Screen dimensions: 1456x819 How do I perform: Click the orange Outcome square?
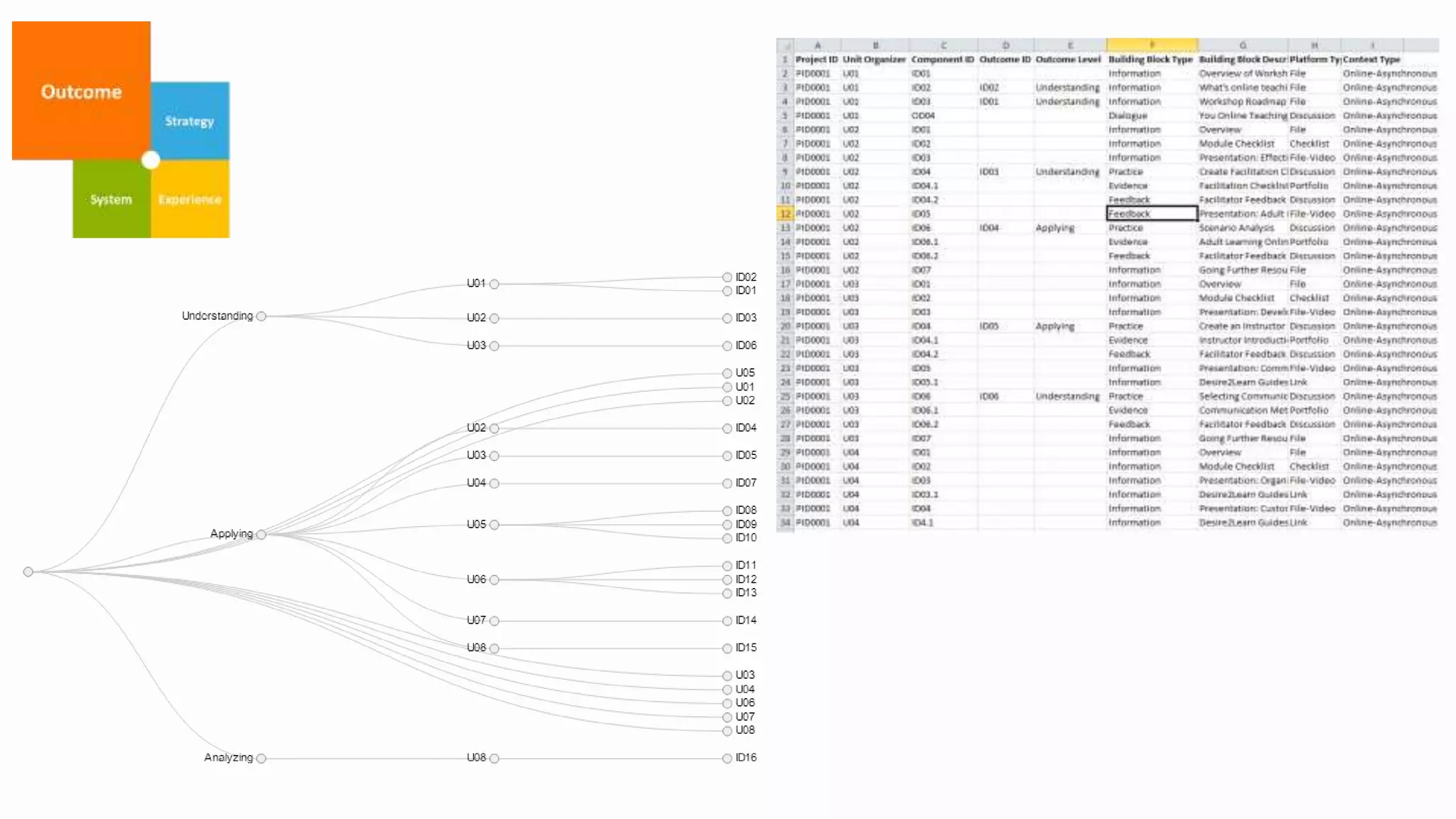81,90
